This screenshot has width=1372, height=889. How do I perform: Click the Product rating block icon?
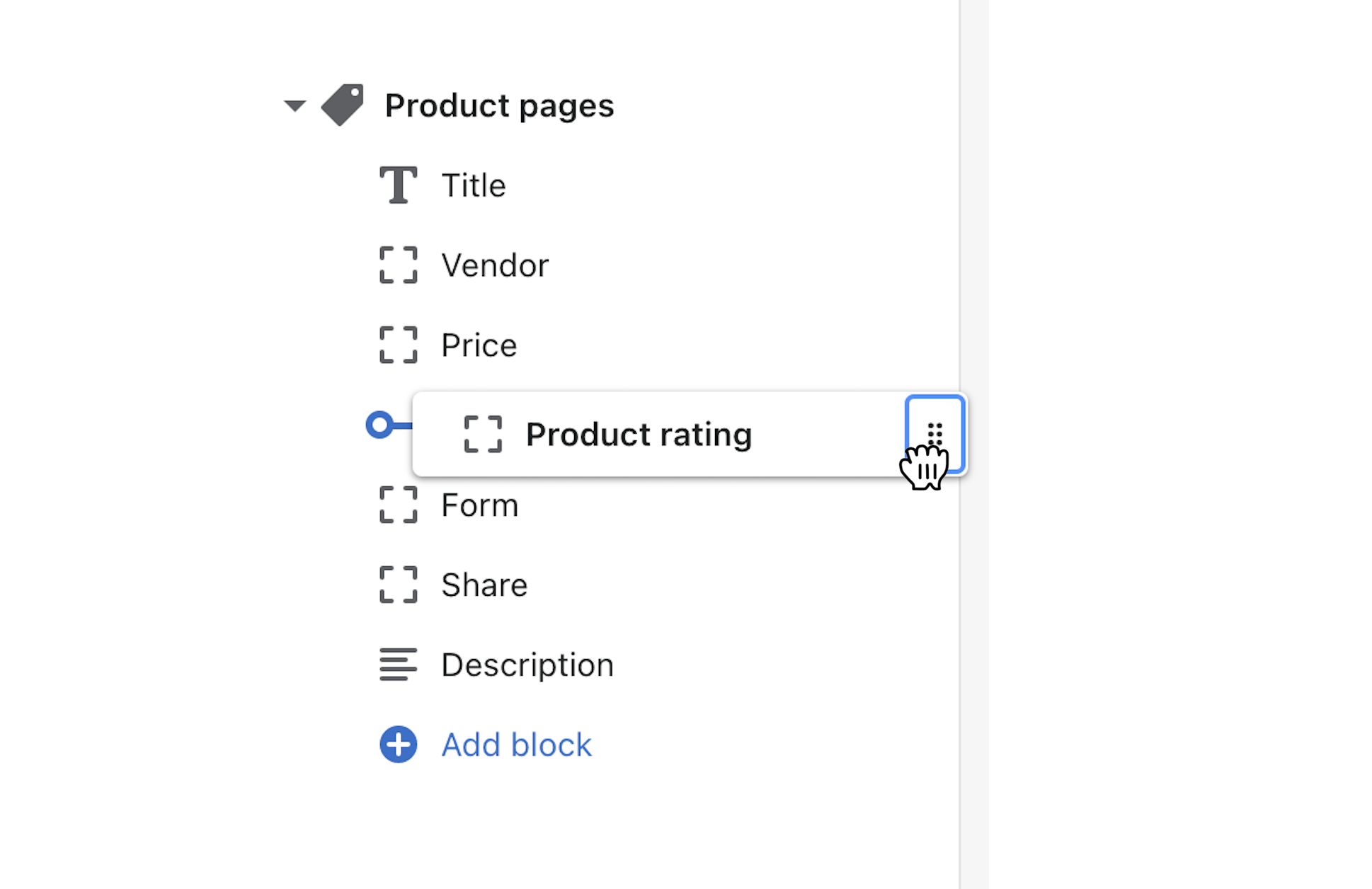point(483,434)
